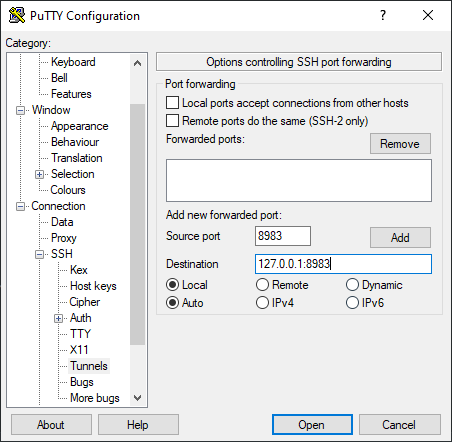Choose the IPv6 radio option
The image size is (452, 442).
click(x=352, y=303)
